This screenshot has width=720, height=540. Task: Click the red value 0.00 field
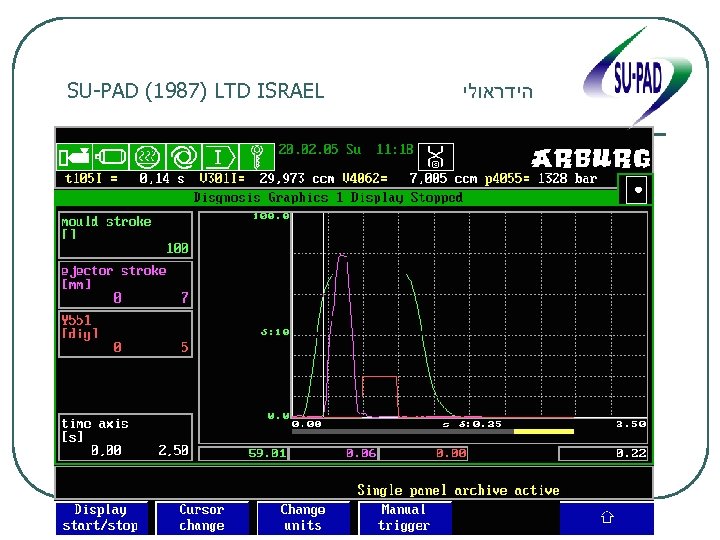(x=424, y=454)
